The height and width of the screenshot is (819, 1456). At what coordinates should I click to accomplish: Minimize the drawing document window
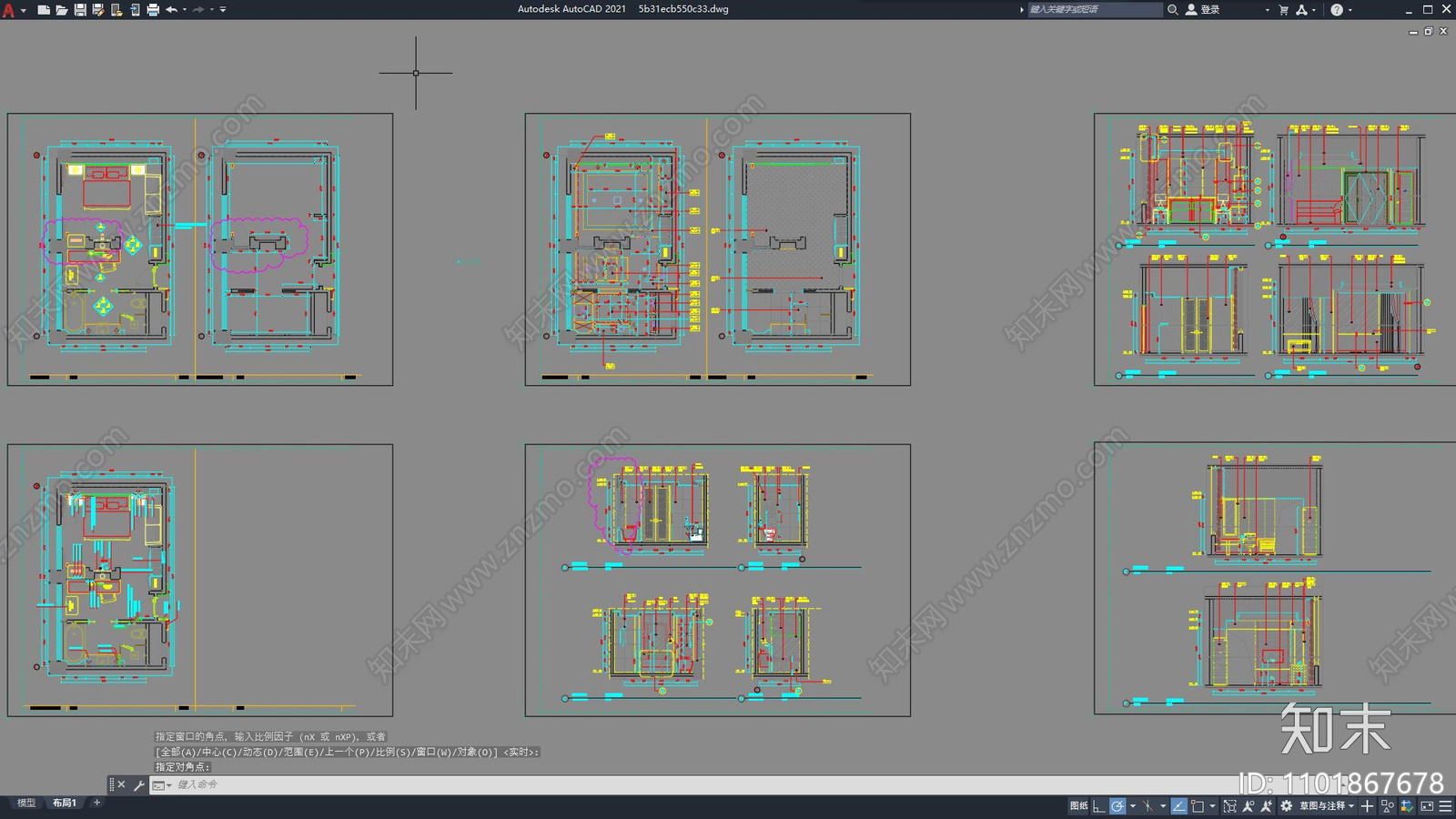click(1413, 31)
